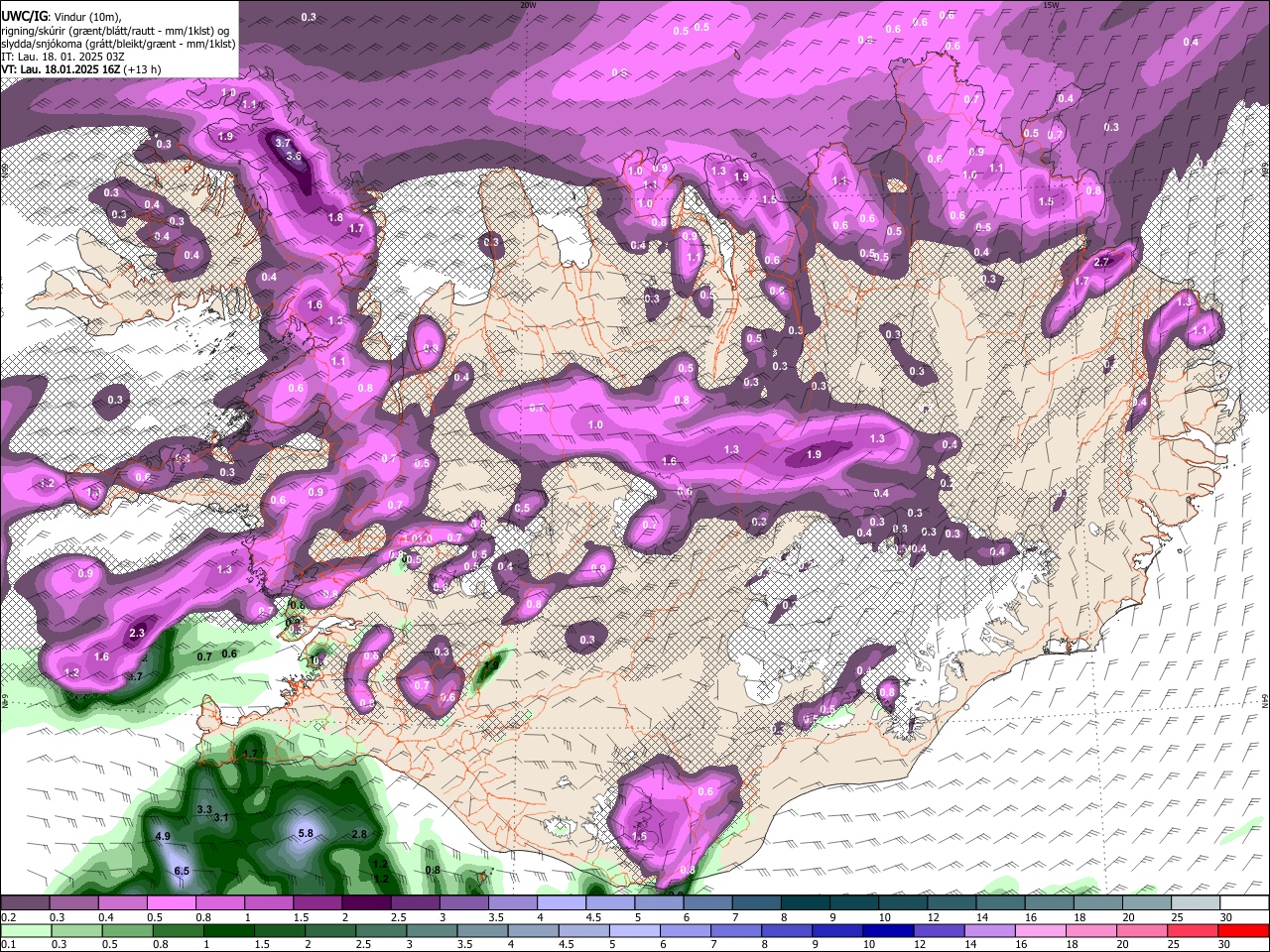Click the header title 'UWC/IG: Vindur (10m),'
1270x952 pixels.
[x=61, y=17]
